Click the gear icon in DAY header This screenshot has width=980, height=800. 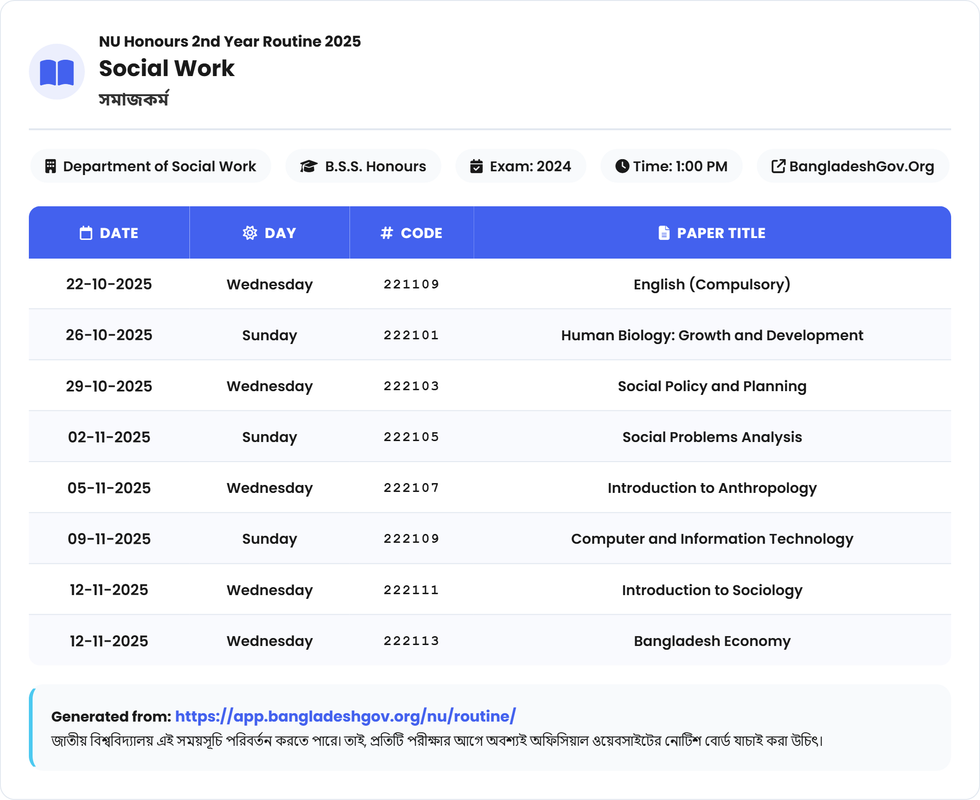250,233
